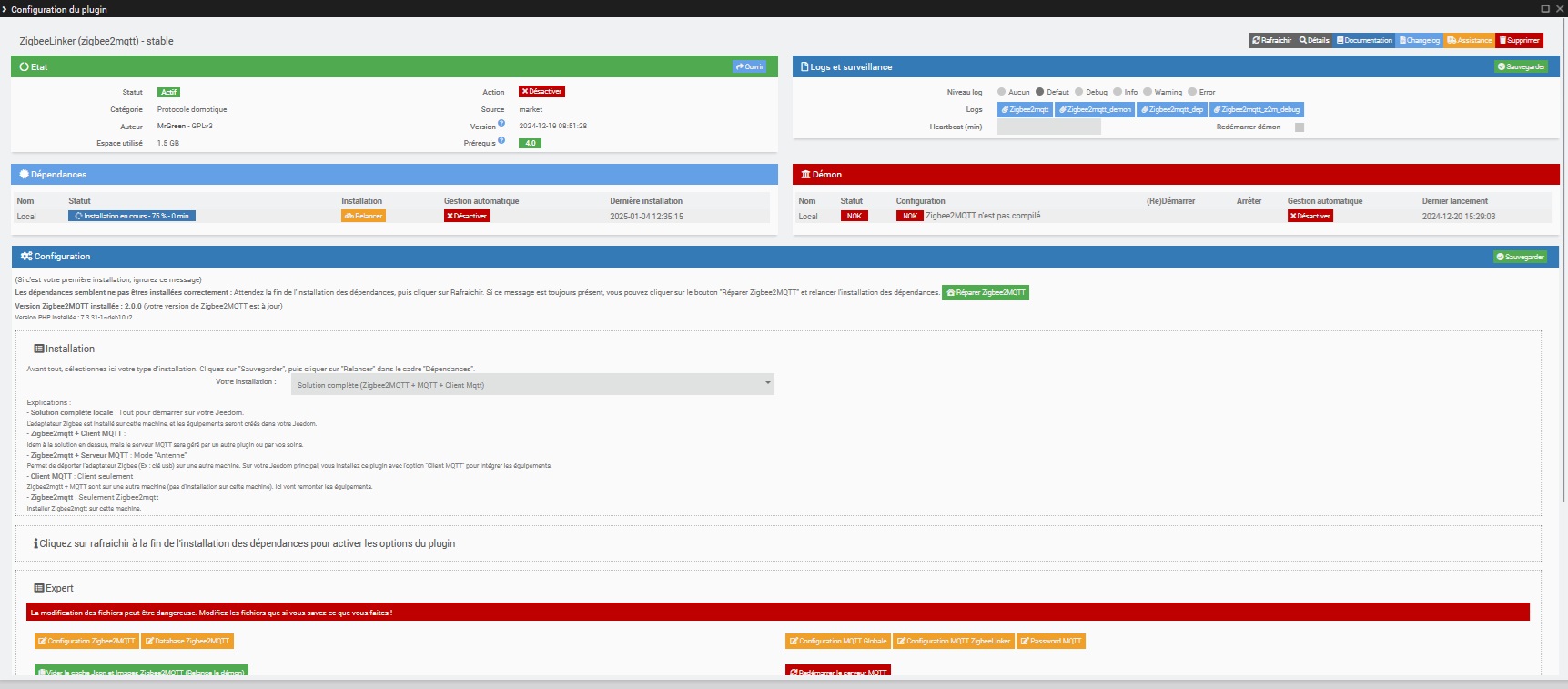Click Database Zigbee2MQTT edit button

pyautogui.click(x=187, y=641)
